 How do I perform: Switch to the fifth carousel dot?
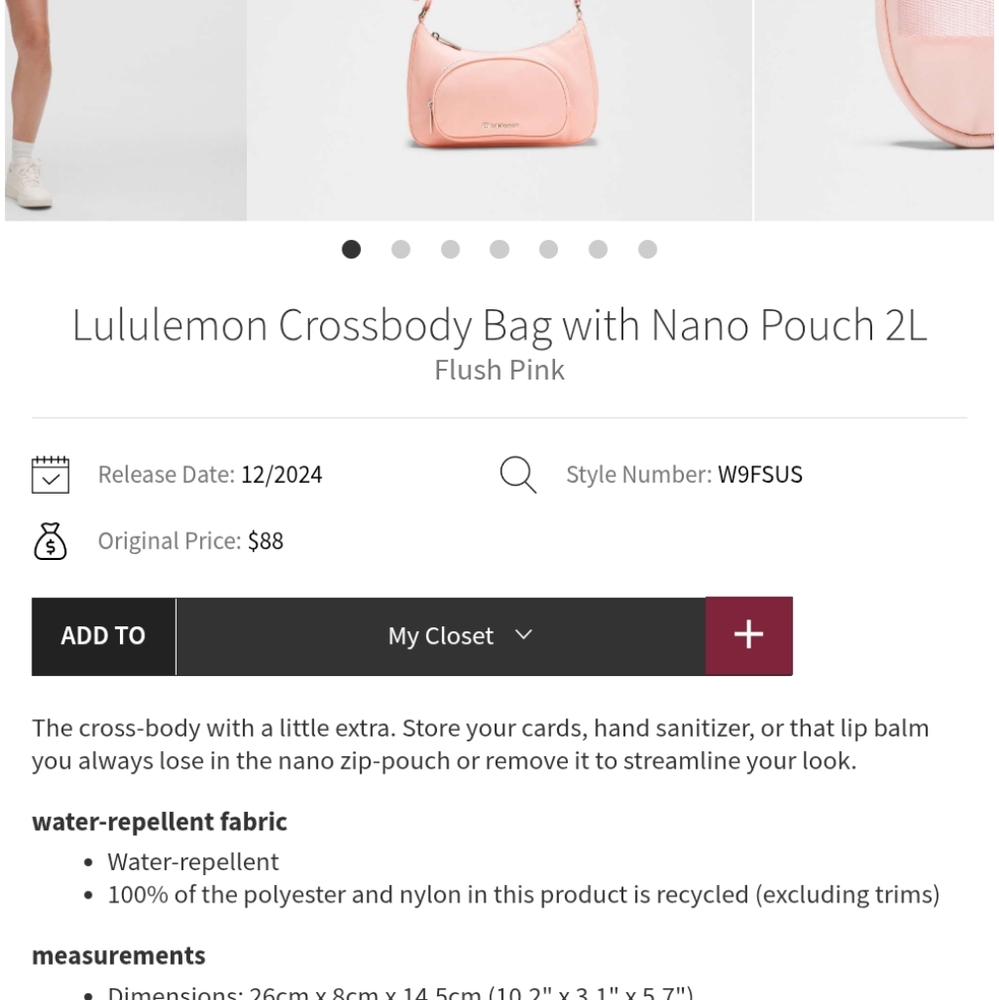(548, 249)
